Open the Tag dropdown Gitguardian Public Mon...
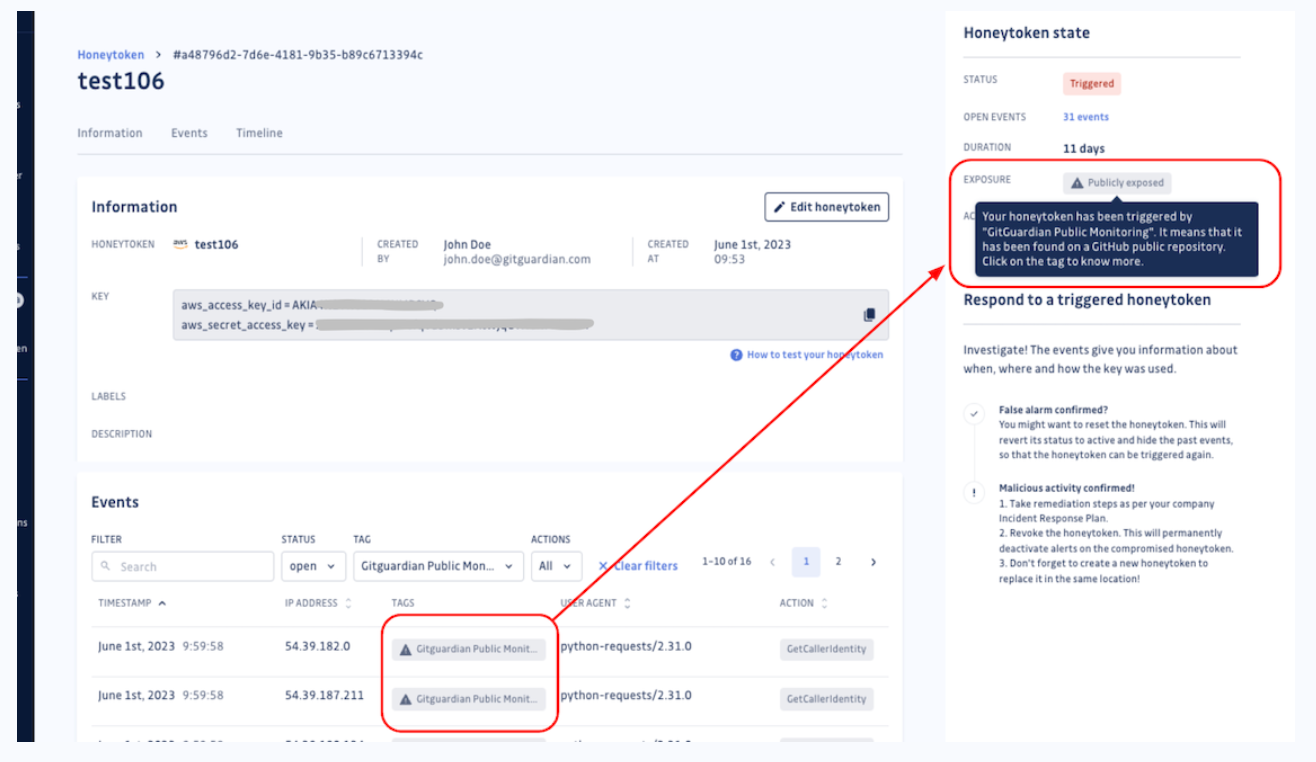 click(438, 566)
